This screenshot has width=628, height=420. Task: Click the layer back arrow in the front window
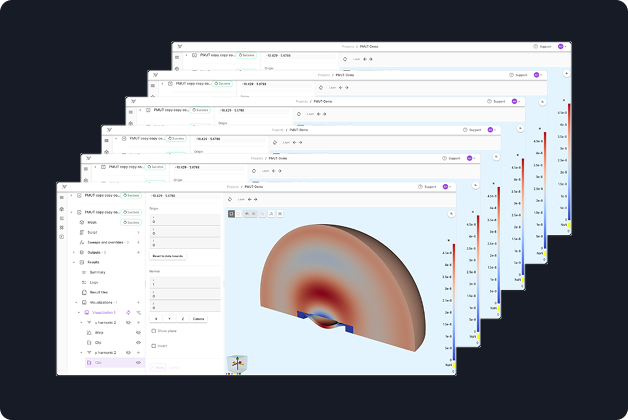tap(250, 199)
